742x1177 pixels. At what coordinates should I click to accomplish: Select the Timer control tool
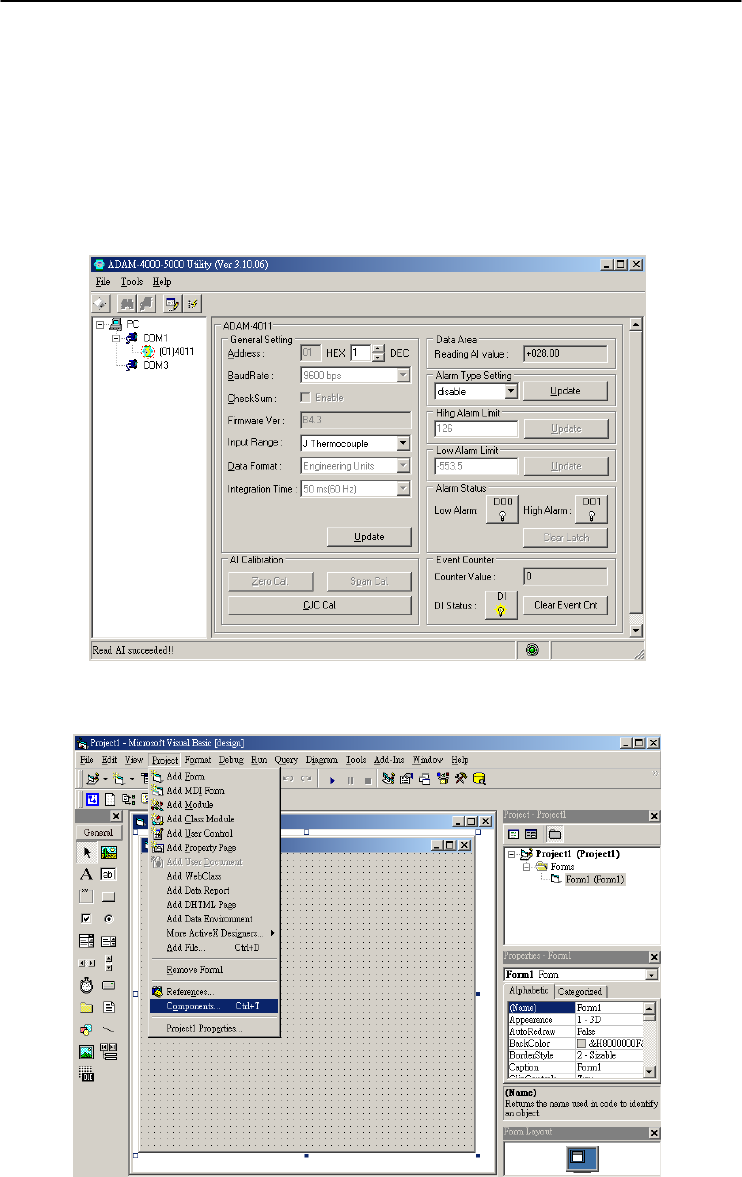click(86, 985)
